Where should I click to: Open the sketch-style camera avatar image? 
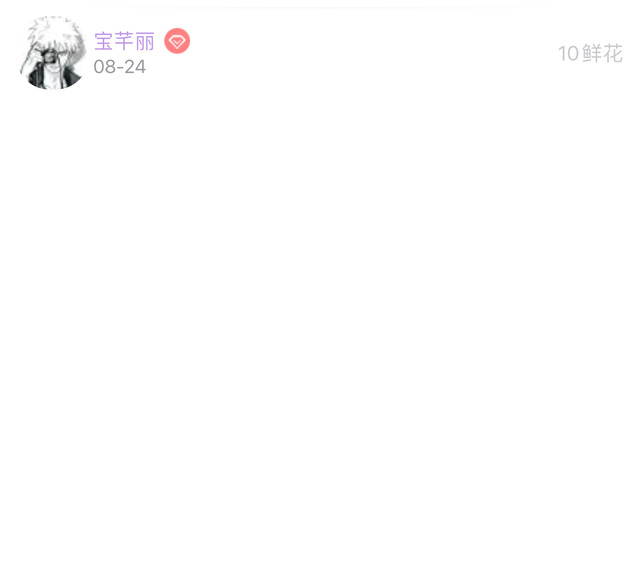click(x=53, y=52)
